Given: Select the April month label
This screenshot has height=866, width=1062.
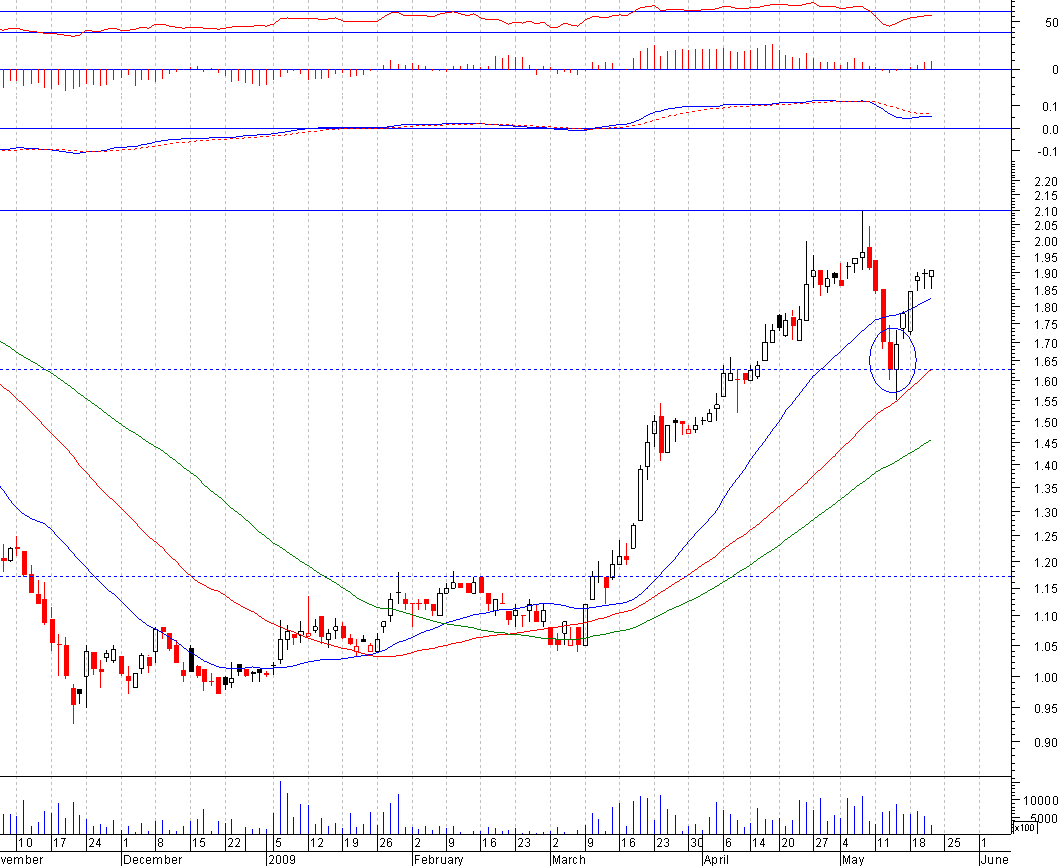Looking at the screenshot, I should pyautogui.click(x=715, y=859).
